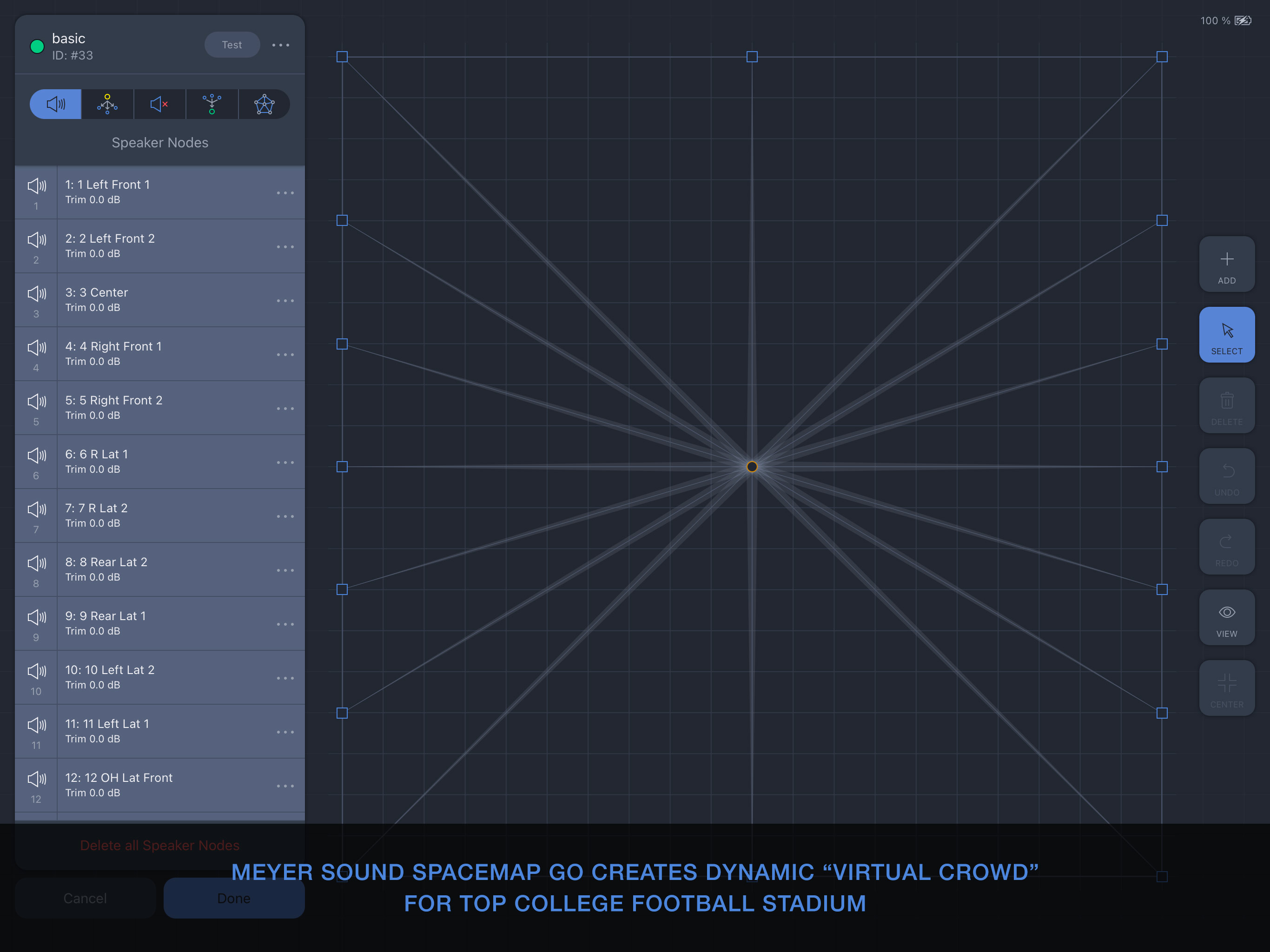Image resolution: width=1270 pixels, height=952 pixels.
Task: Open the VIEW eye options
Action: 1227,617
